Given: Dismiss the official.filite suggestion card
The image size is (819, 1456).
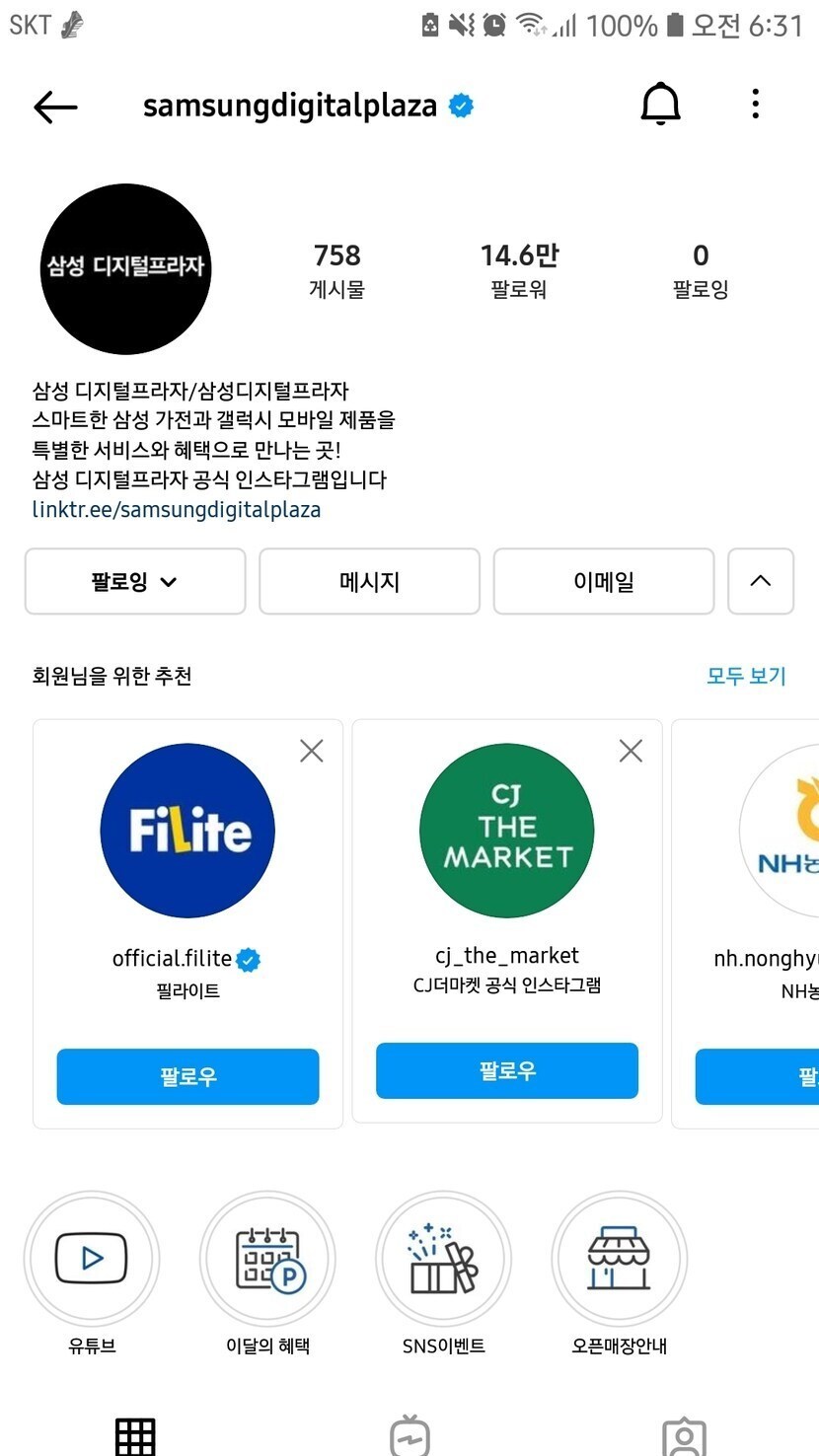Looking at the screenshot, I should click(311, 752).
